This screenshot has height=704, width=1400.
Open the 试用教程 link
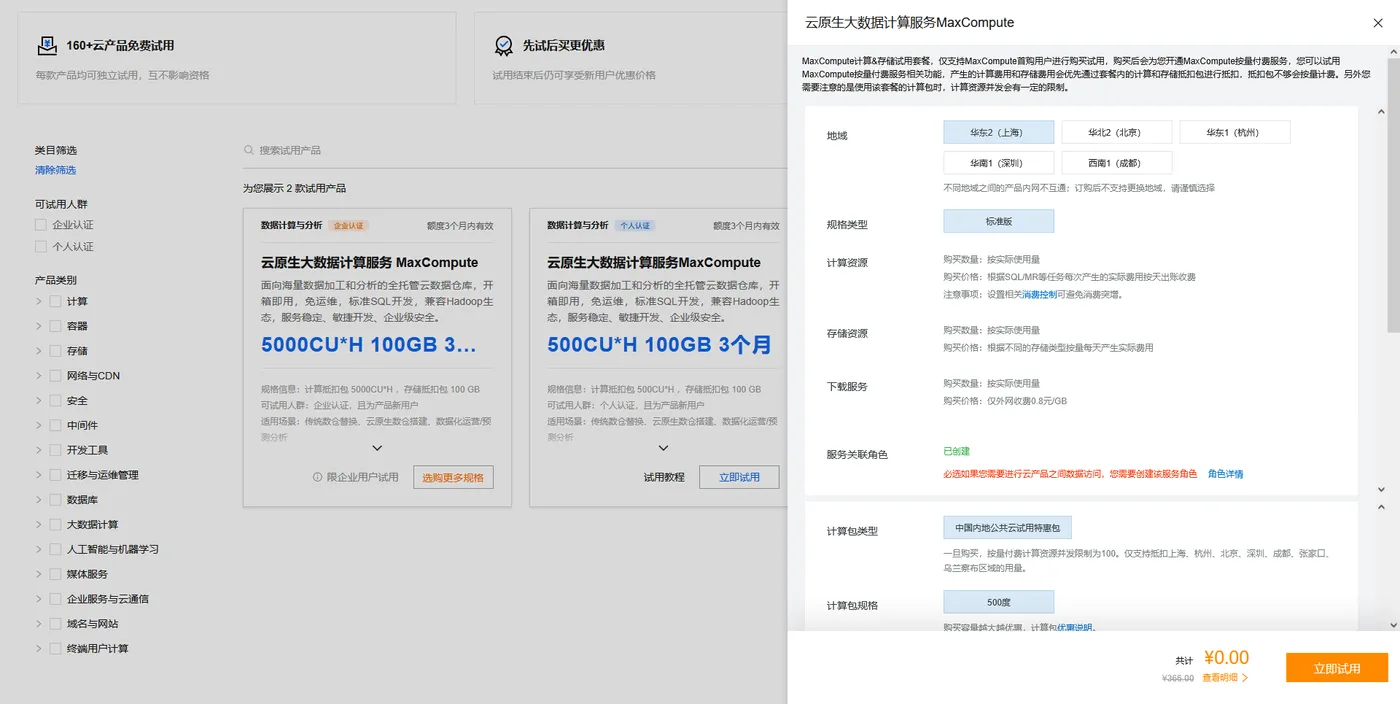(664, 477)
